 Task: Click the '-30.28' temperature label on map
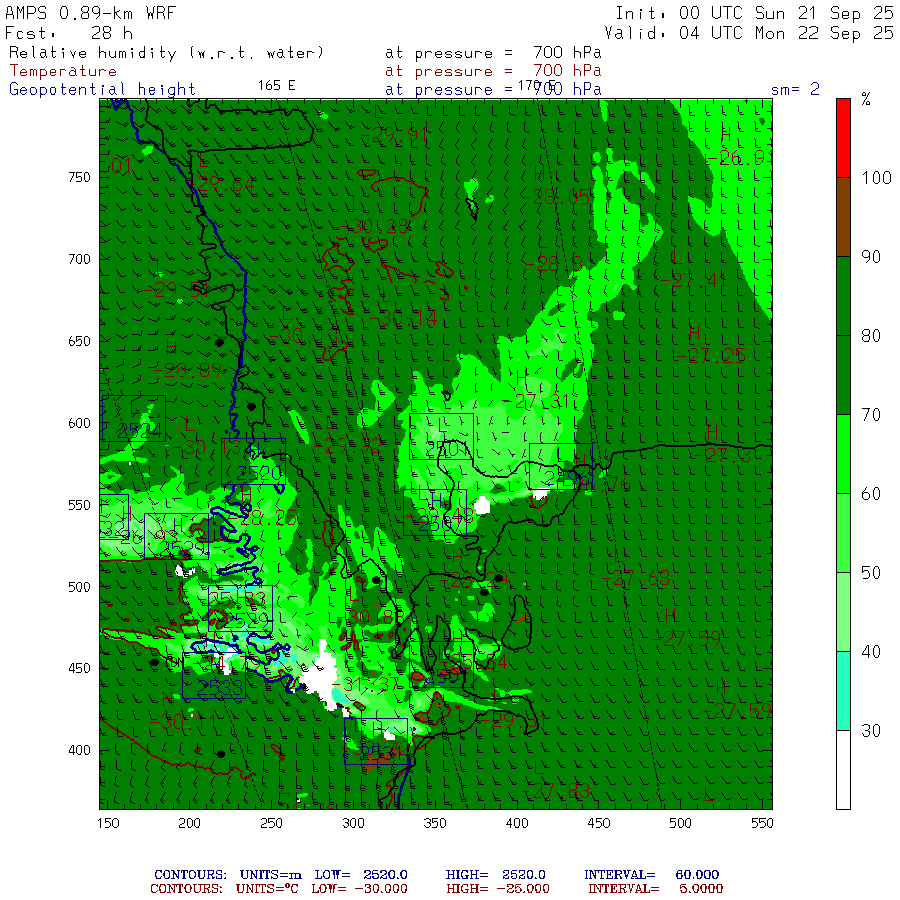click(374, 226)
